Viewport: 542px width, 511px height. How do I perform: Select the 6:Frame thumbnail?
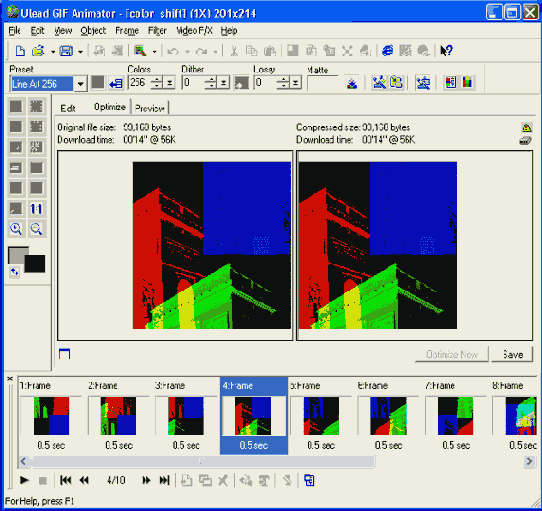click(x=388, y=416)
